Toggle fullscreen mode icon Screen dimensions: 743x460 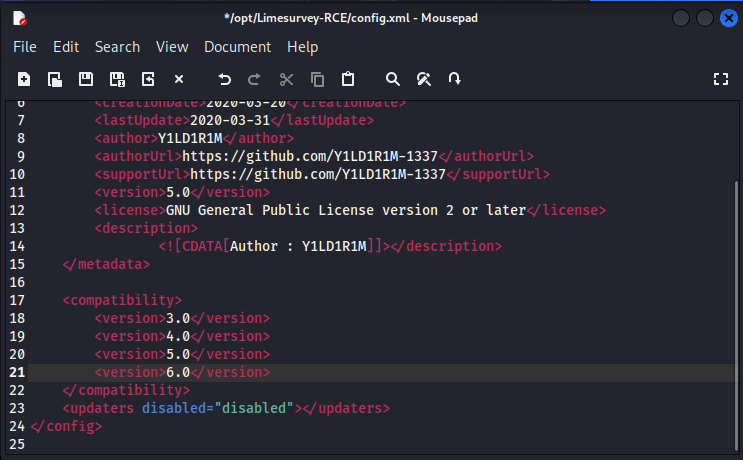point(720,79)
